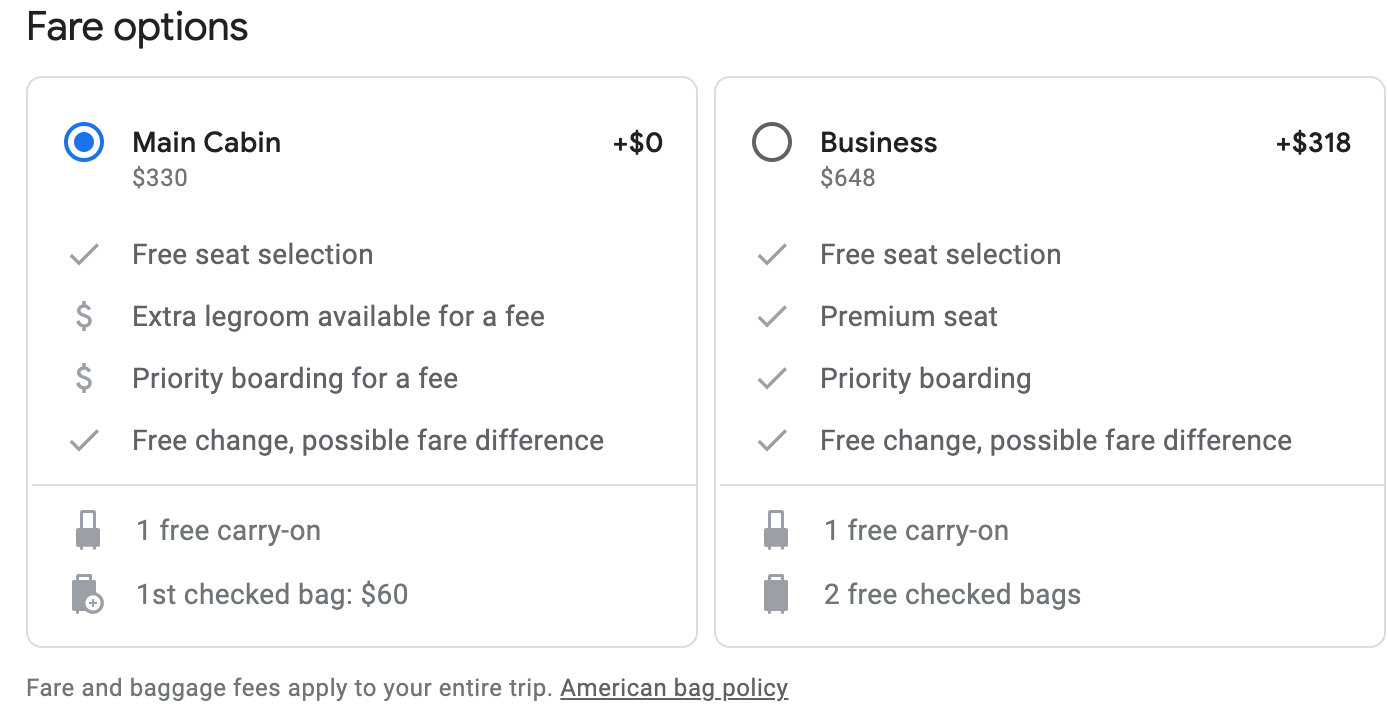
Task: Click the Main Cabin checked bag fee icon
Action: coord(88,594)
